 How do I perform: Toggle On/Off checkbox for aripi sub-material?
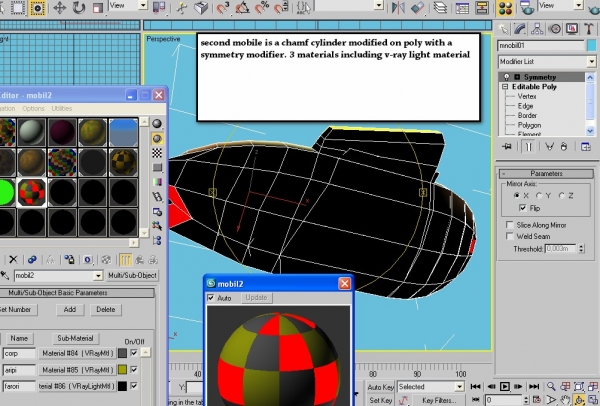tap(134, 370)
